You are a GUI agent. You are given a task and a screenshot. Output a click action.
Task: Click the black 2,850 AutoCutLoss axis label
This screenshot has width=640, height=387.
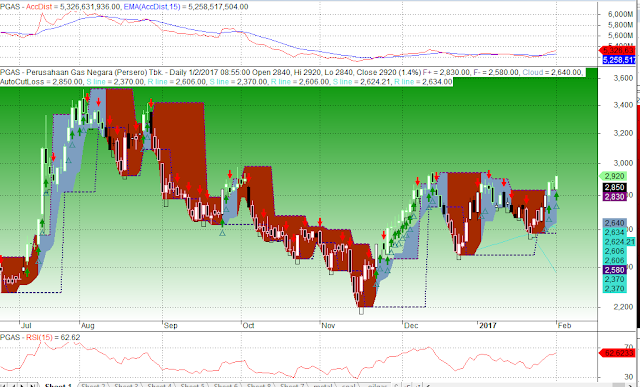pos(614,187)
